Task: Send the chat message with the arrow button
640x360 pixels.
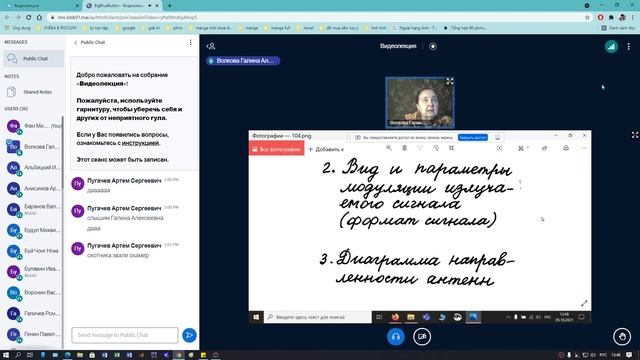Action: pyautogui.click(x=189, y=335)
